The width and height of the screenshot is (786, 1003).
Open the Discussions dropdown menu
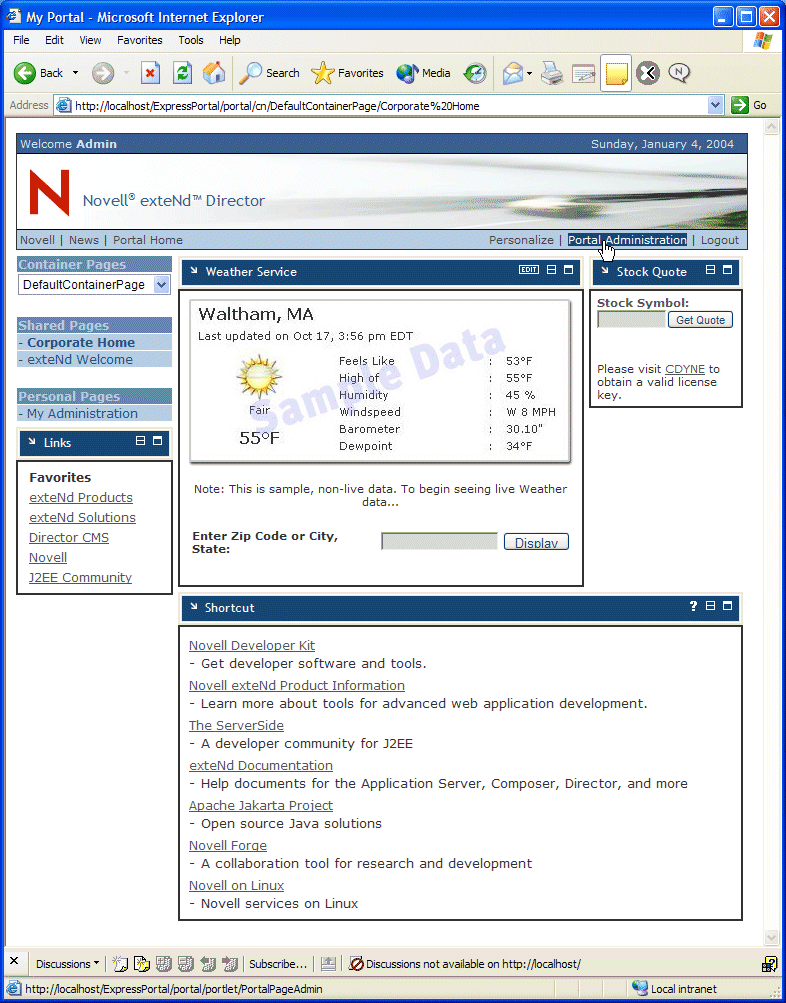pos(67,963)
